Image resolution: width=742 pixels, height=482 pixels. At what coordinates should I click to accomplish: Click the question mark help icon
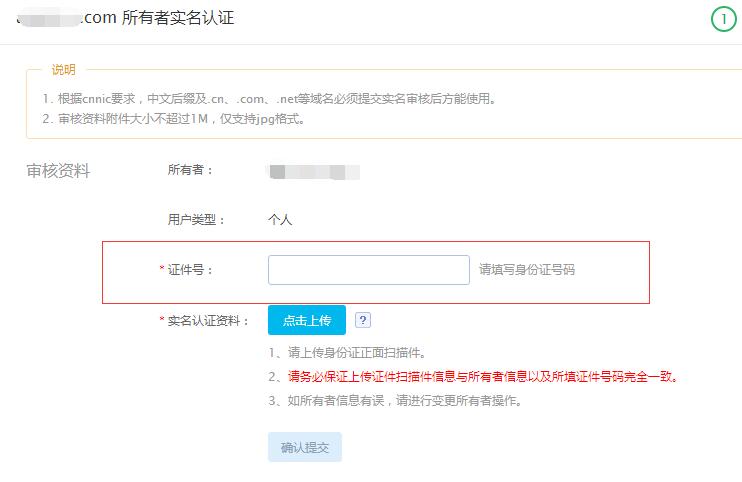[363, 320]
